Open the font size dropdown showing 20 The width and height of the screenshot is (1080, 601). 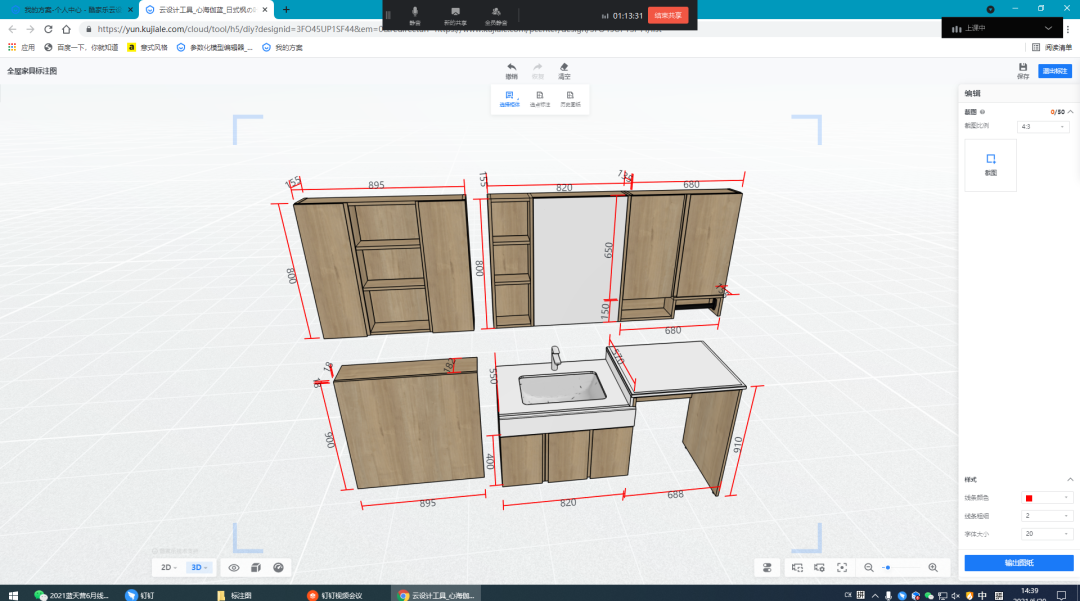coord(1045,534)
